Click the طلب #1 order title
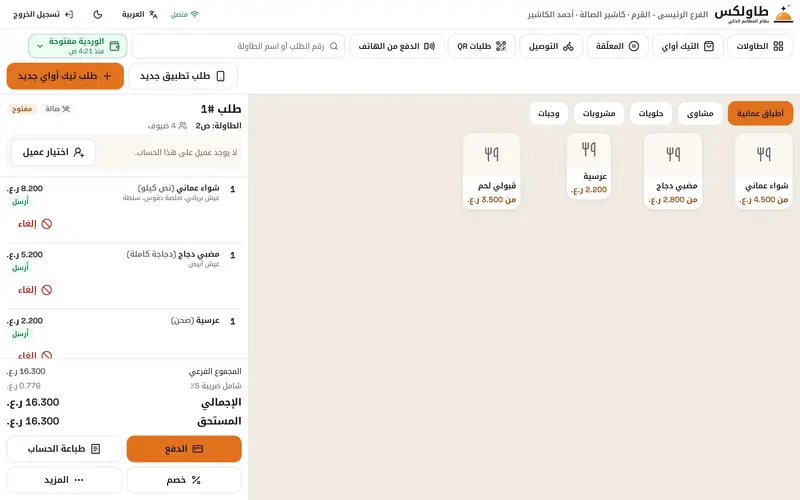Screen dimensions: 800x500 (x=221, y=109)
